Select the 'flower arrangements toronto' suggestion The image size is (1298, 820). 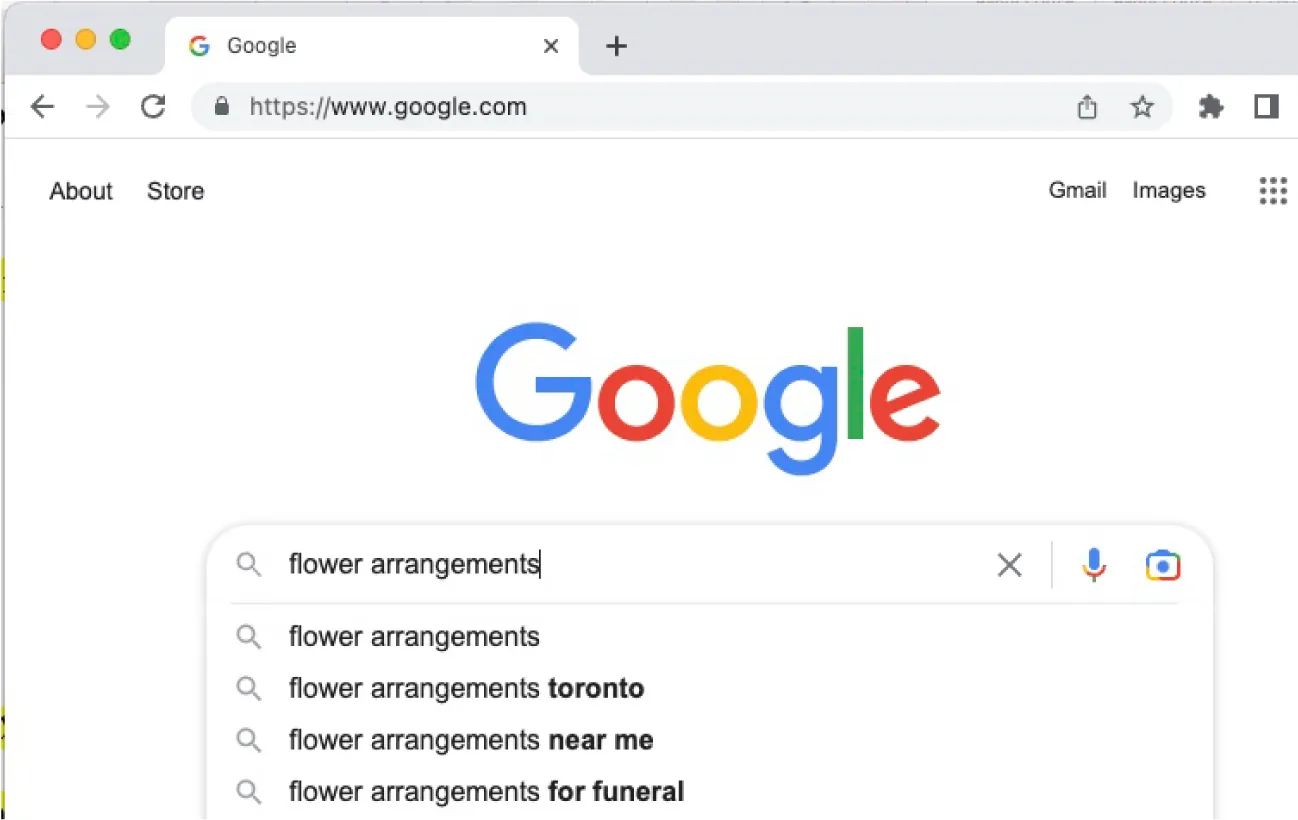[x=466, y=688]
